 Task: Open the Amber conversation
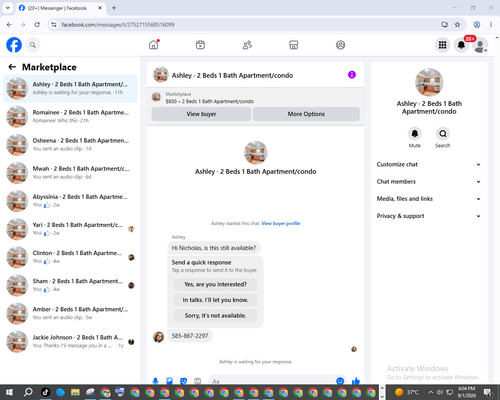point(70,313)
